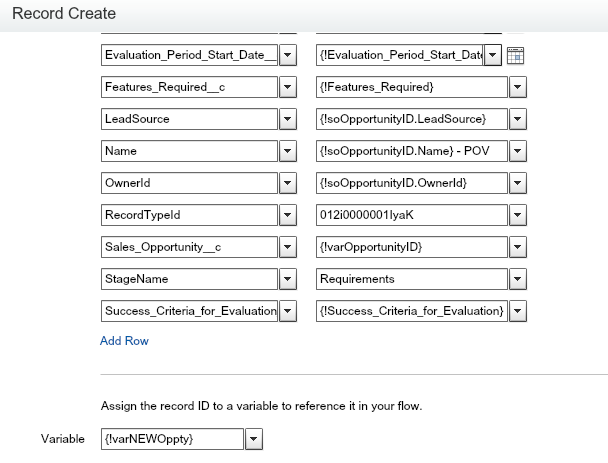Open value dropdown for {!Features_Required}

point(517,88)
